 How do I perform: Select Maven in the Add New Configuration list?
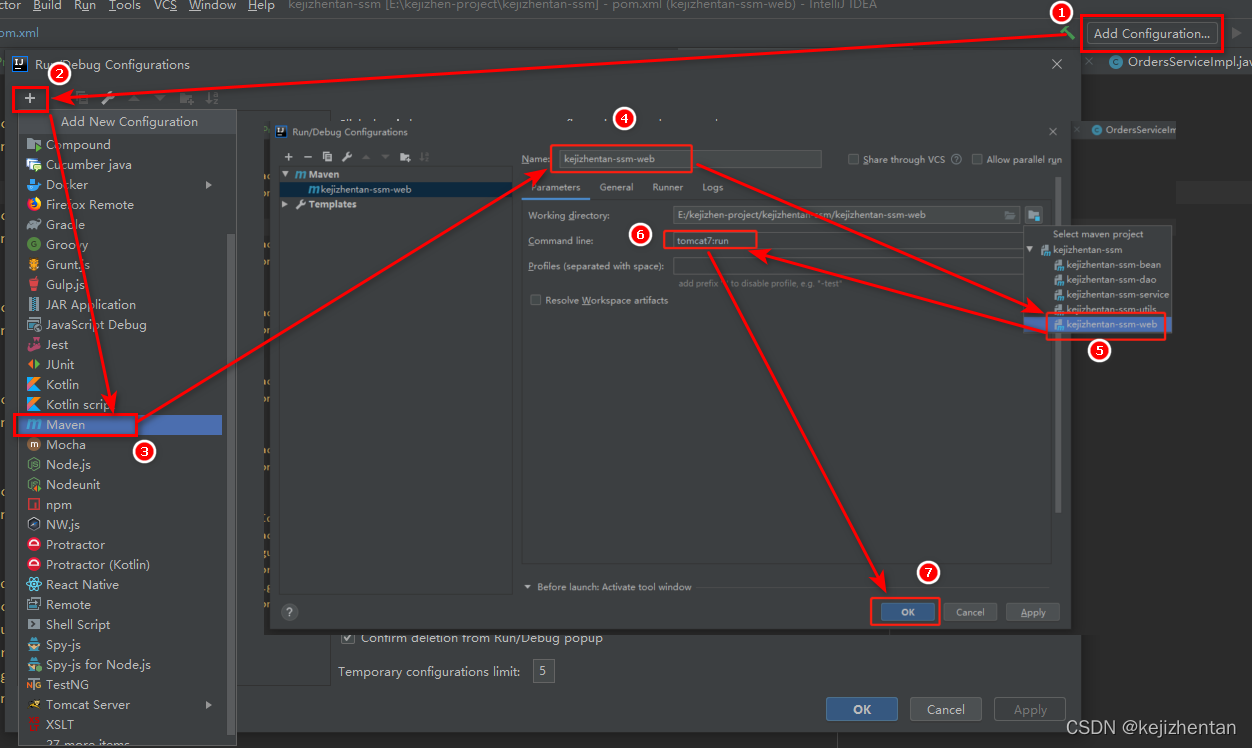click(120, 424)
